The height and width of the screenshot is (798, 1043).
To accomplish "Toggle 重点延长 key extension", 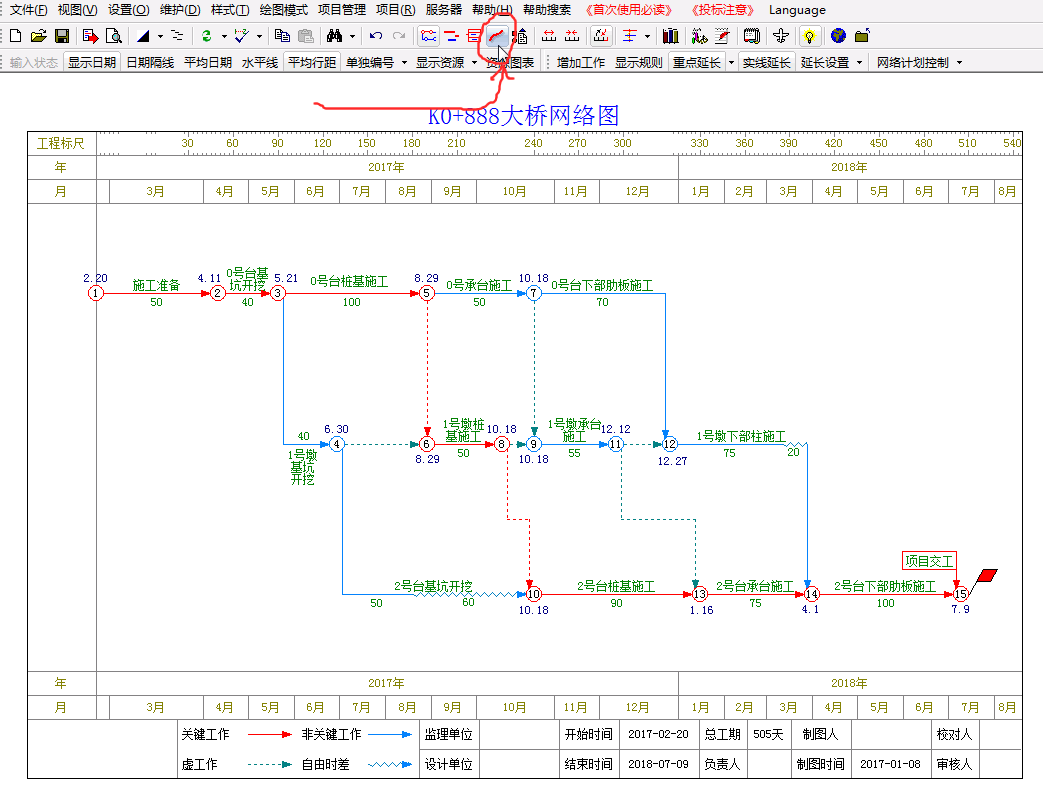I will (x=696, y=63).
